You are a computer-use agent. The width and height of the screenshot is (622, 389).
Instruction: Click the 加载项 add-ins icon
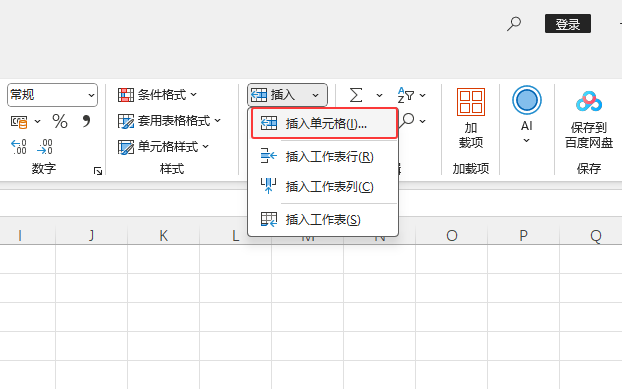pos(471,102)
